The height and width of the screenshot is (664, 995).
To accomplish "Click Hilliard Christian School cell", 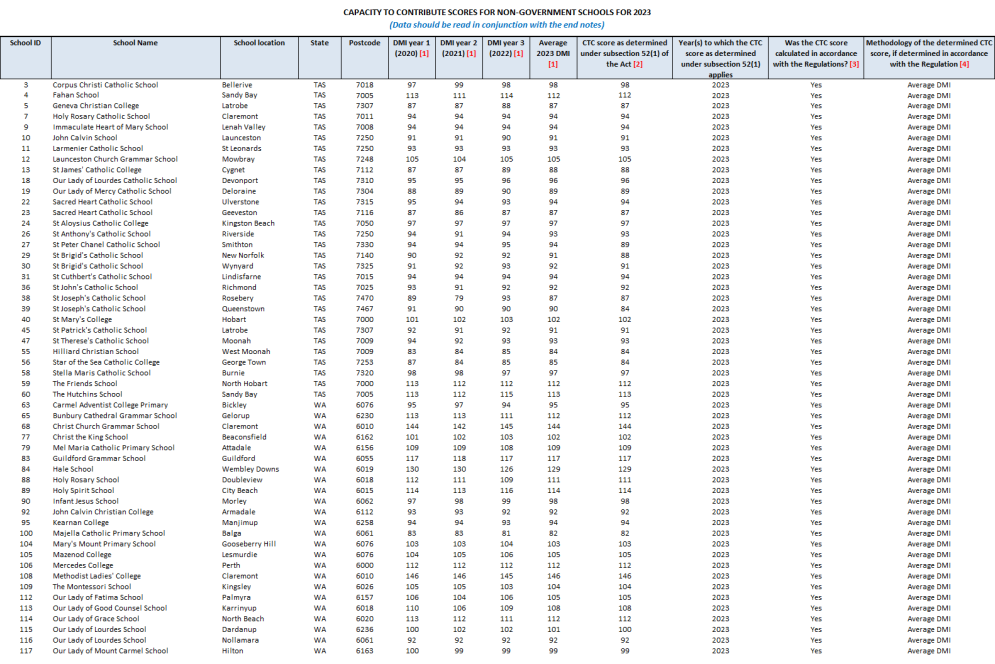I will pos(95,351).
